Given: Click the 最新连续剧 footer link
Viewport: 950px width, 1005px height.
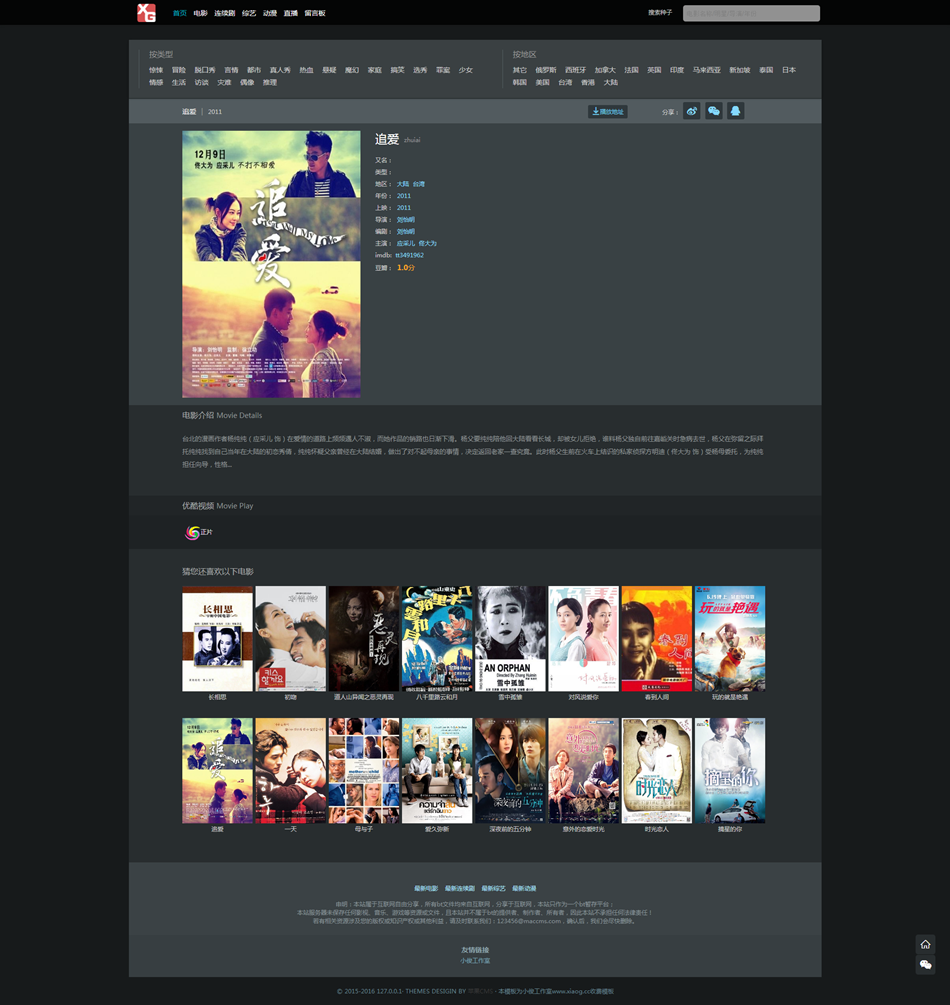Looking at the screenshot, I should click(460, 888).
